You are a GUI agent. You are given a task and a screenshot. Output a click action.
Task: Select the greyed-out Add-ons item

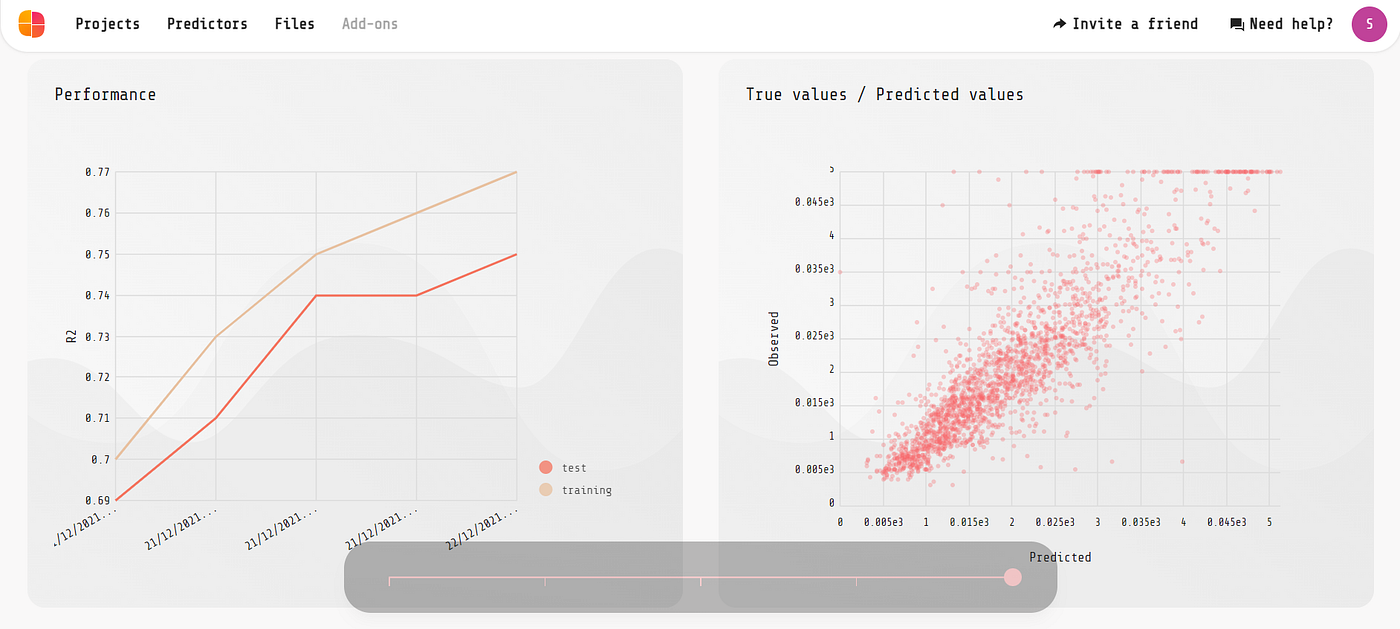click(x=370, y=24)
